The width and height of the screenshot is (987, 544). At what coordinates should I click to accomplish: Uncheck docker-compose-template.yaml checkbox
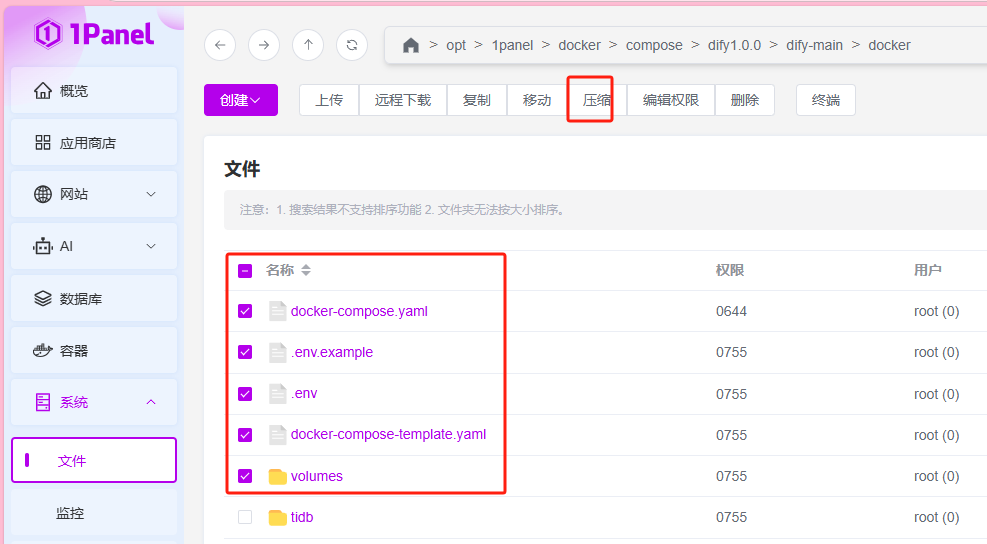coord(245,434)
